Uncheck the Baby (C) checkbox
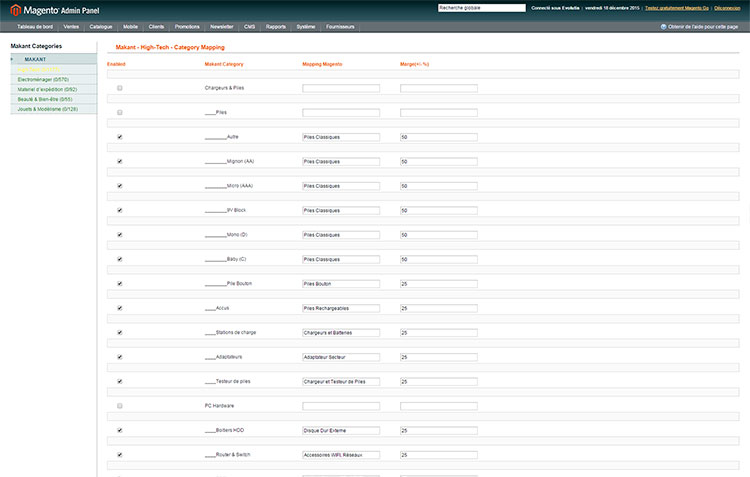The image size is (750, 477). (x=120, y=259)
